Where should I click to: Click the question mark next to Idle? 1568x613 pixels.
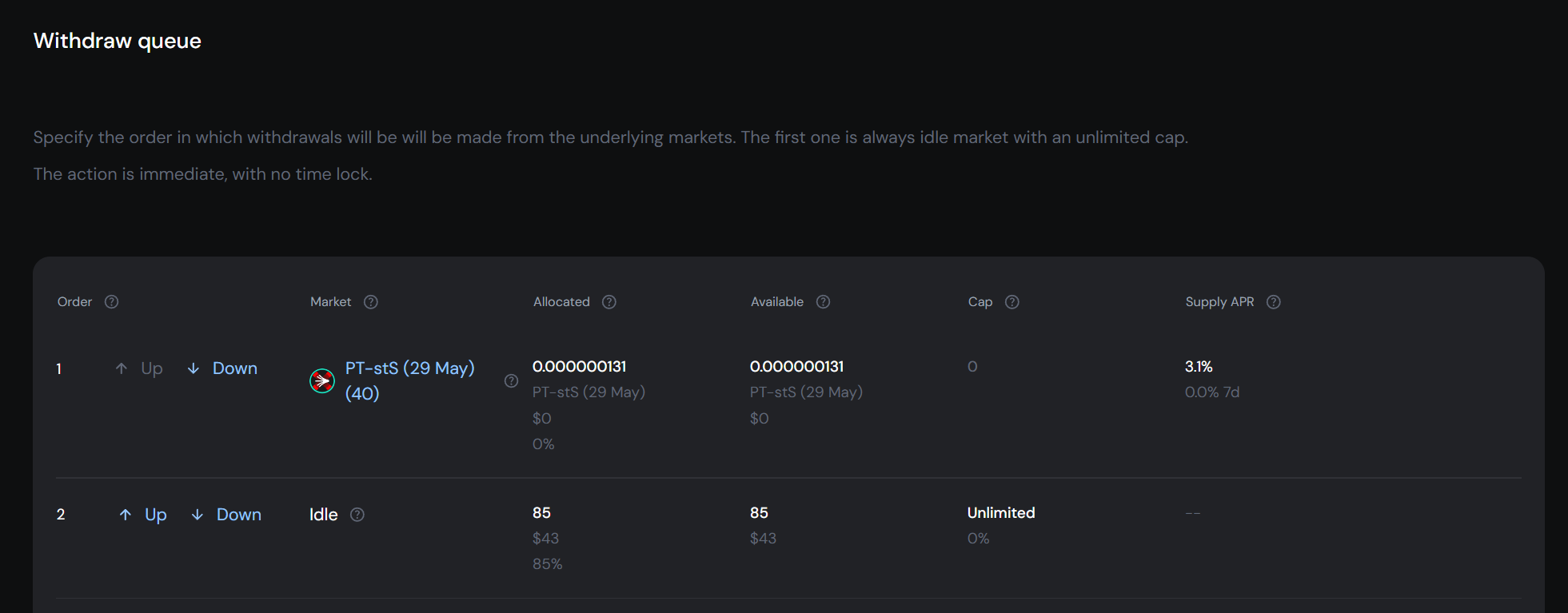pos(357,515)
